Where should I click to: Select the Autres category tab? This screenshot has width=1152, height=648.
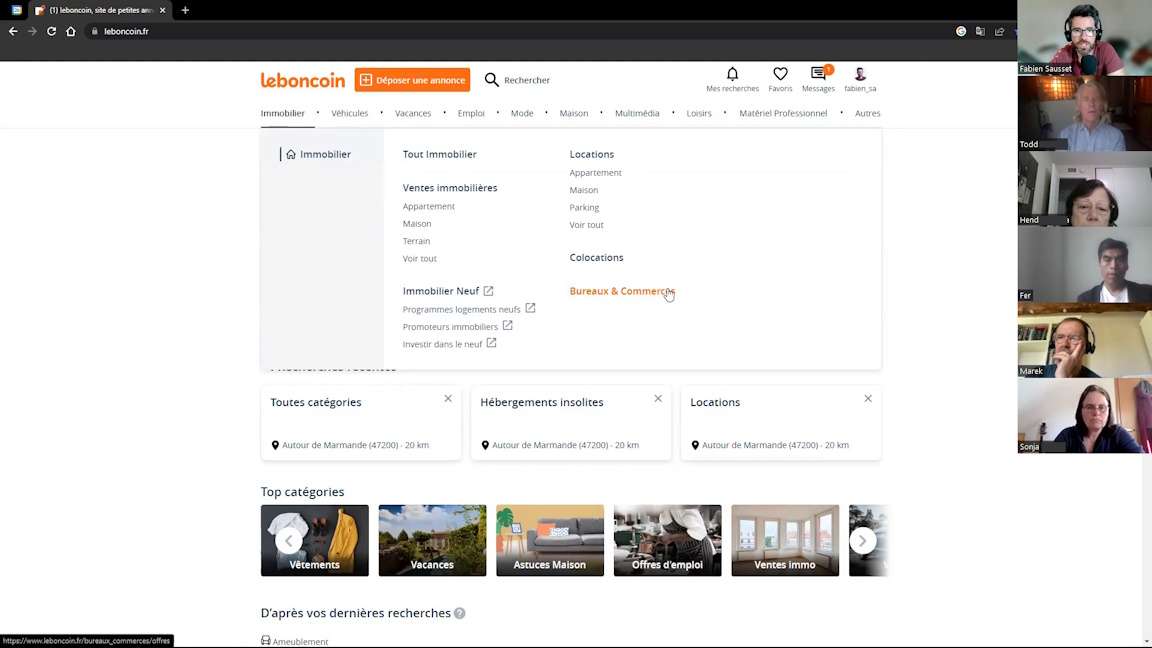pos(868,113)
